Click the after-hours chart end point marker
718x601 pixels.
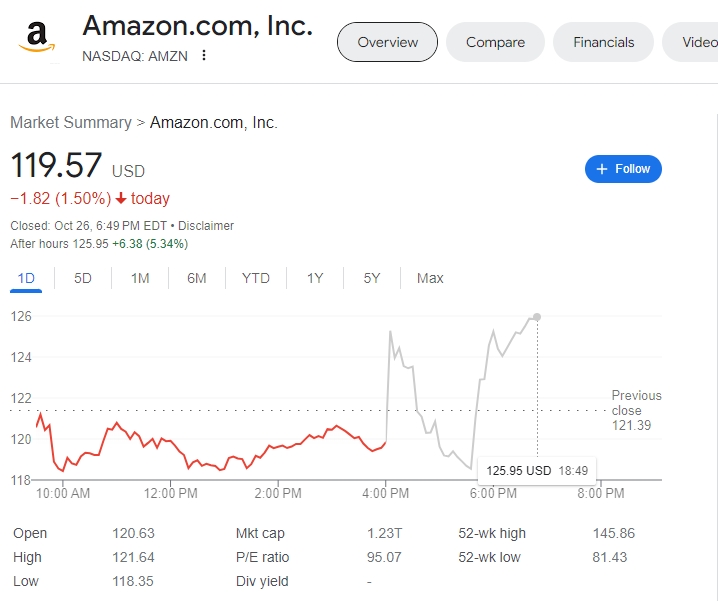[538, 317]
